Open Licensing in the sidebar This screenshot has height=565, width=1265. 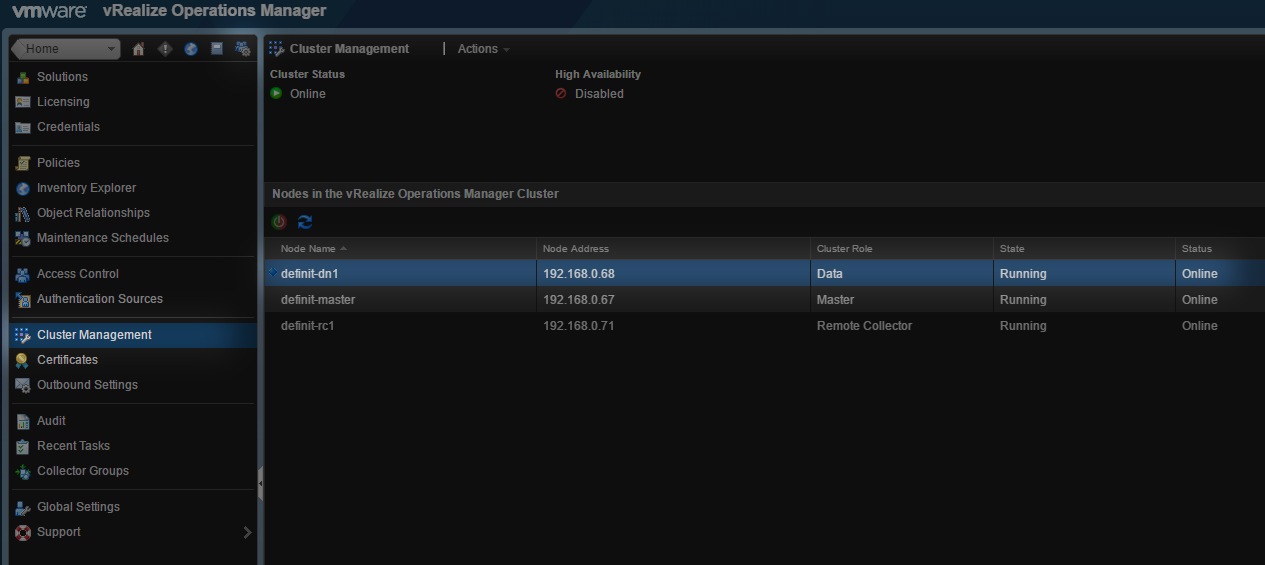pos(63,102)
